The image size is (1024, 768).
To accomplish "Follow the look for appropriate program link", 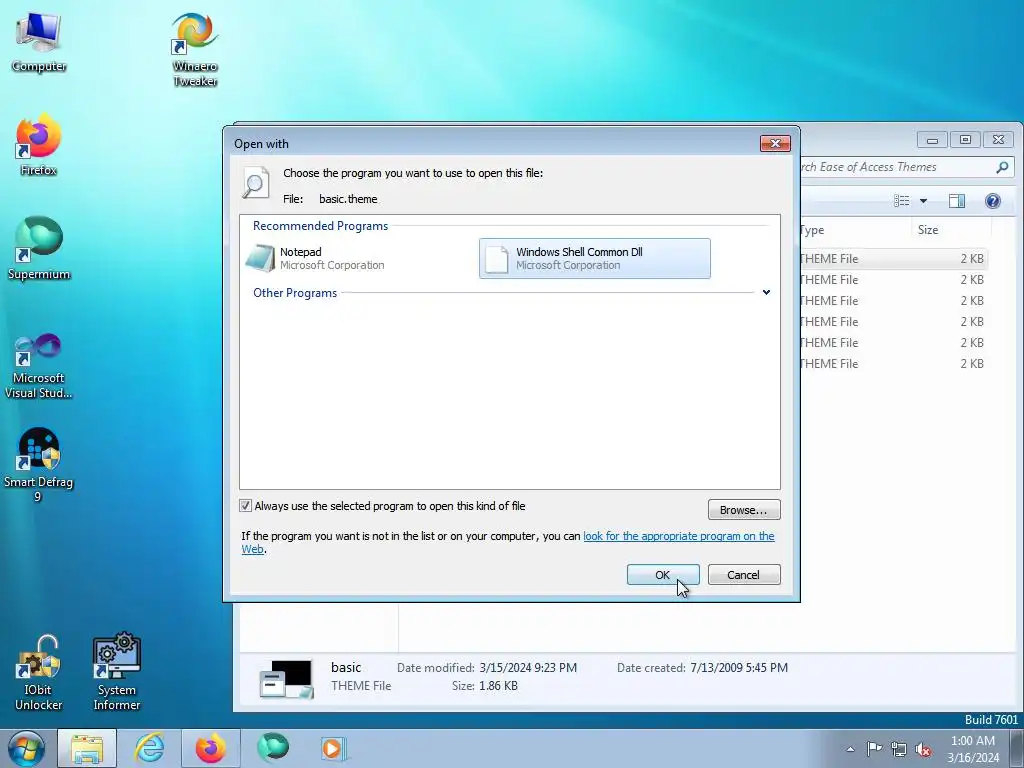I will pos(679,536).
